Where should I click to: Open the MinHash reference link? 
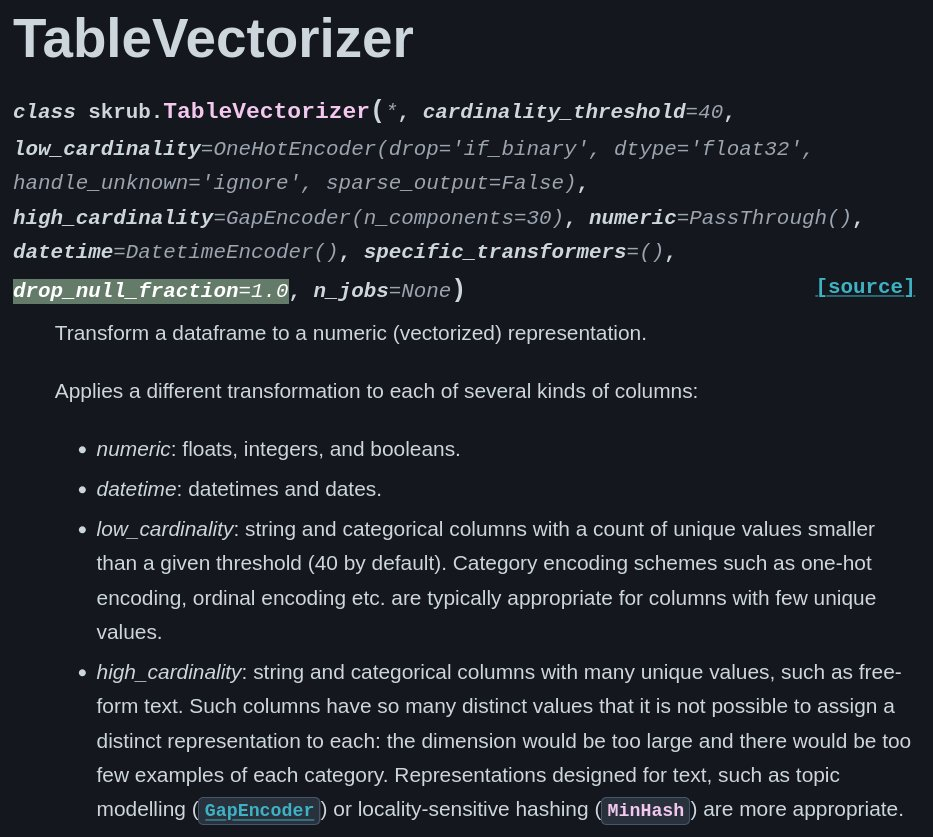click(645, 810)
